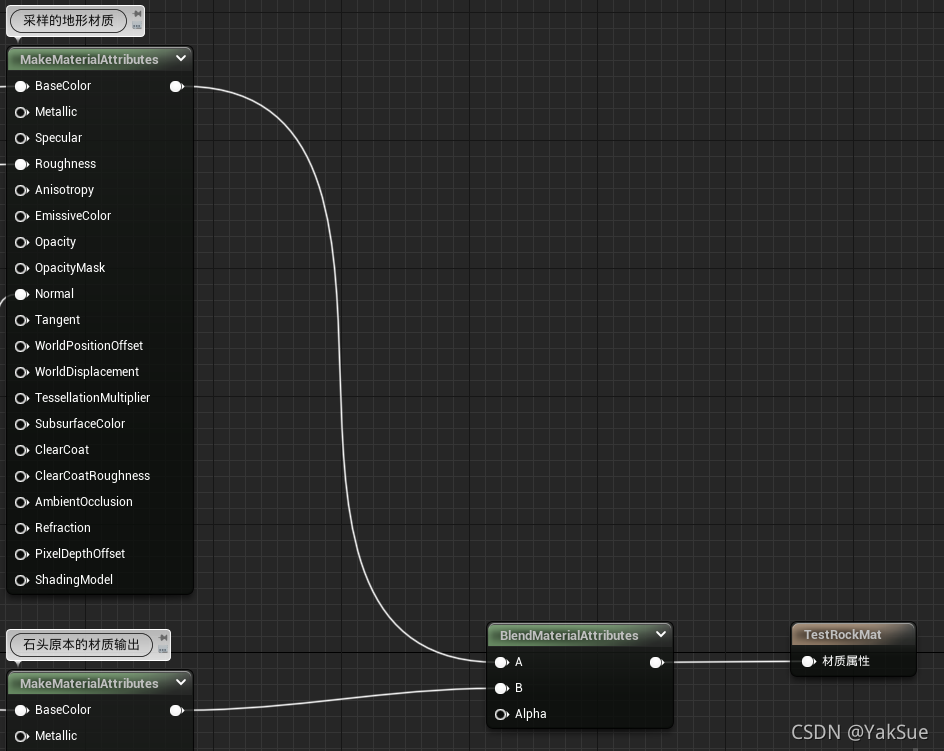This screenshot has height=751, width=944.
Task: Select the 采样的地形材质 comment bubble
Action: click(68, 20)
